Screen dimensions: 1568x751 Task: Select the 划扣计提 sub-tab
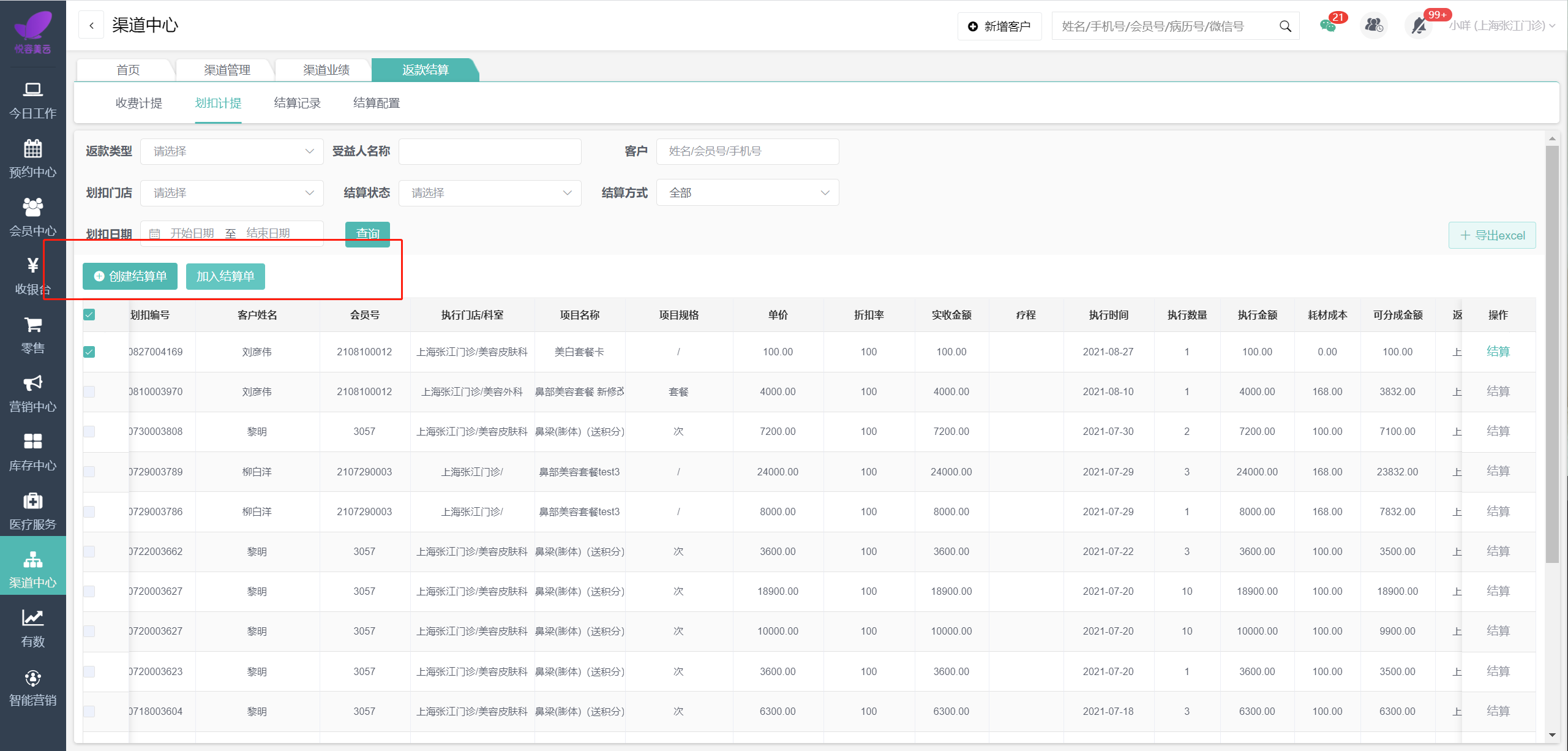coord(218,103)
